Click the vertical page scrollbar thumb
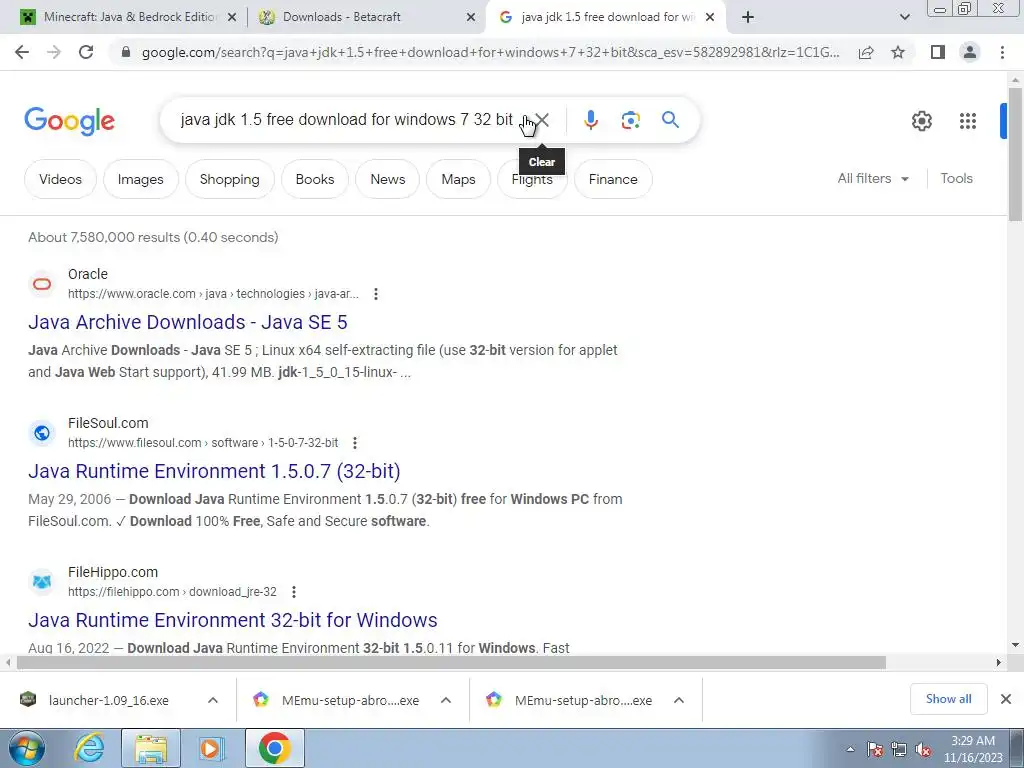 pos(1016,153)
